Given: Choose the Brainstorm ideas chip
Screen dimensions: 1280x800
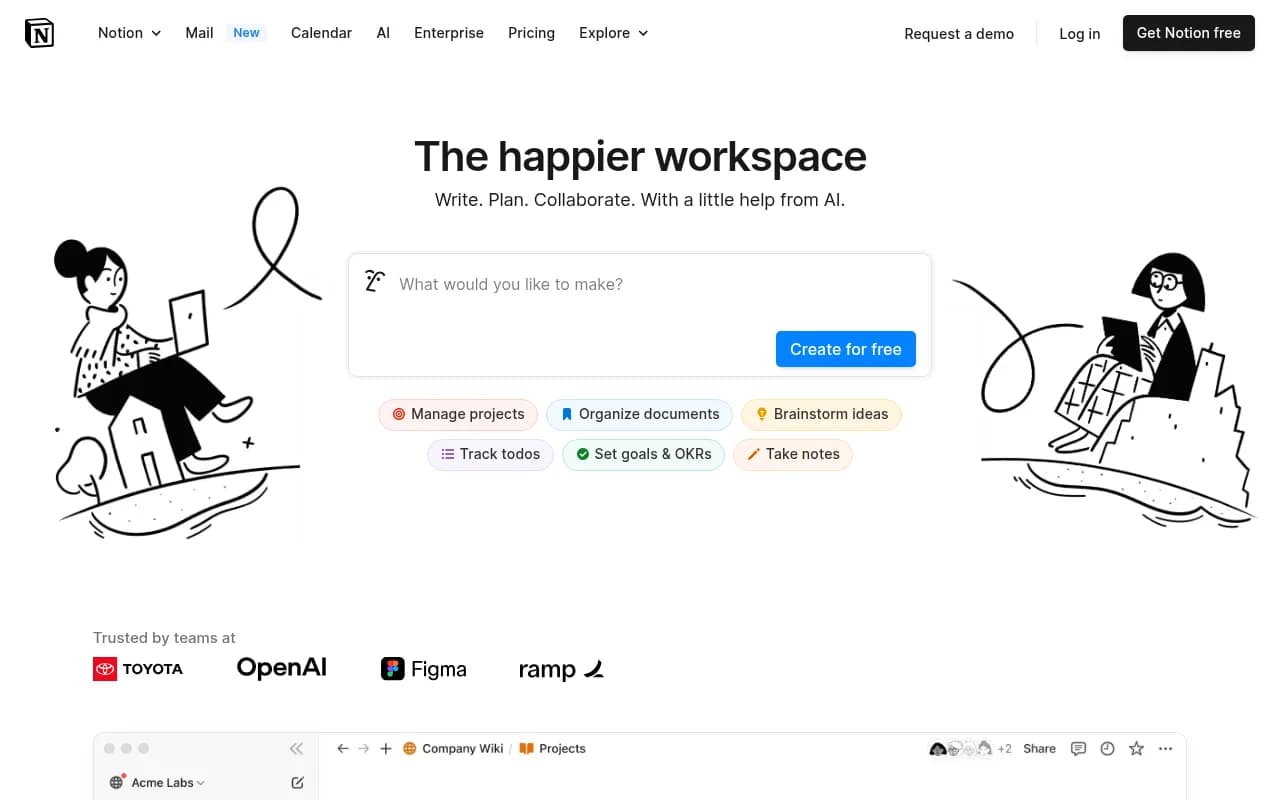Looking at the screenshot, I should 821,414.
